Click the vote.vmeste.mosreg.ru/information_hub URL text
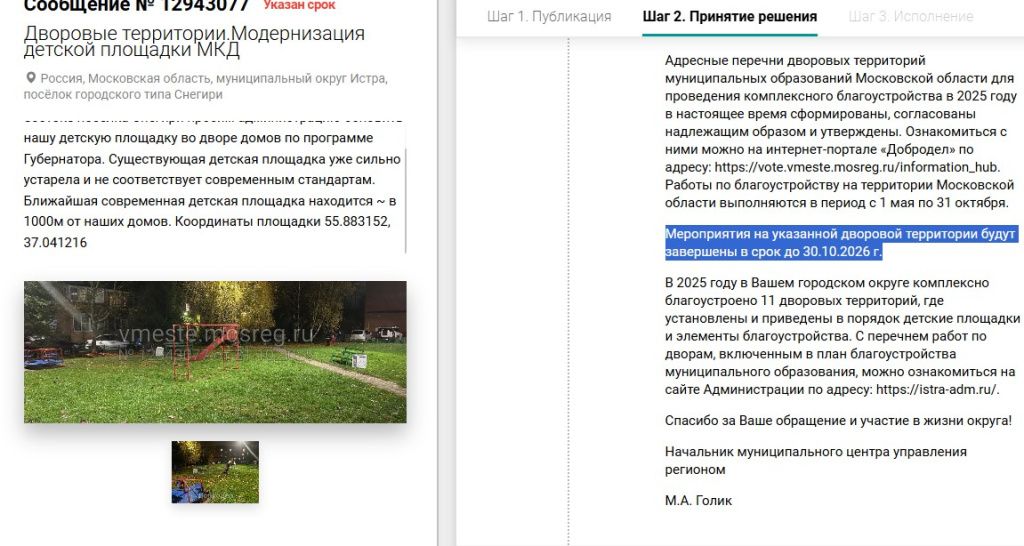The height and width of the screenshot is (546, 1024). (x=857, y=167)
